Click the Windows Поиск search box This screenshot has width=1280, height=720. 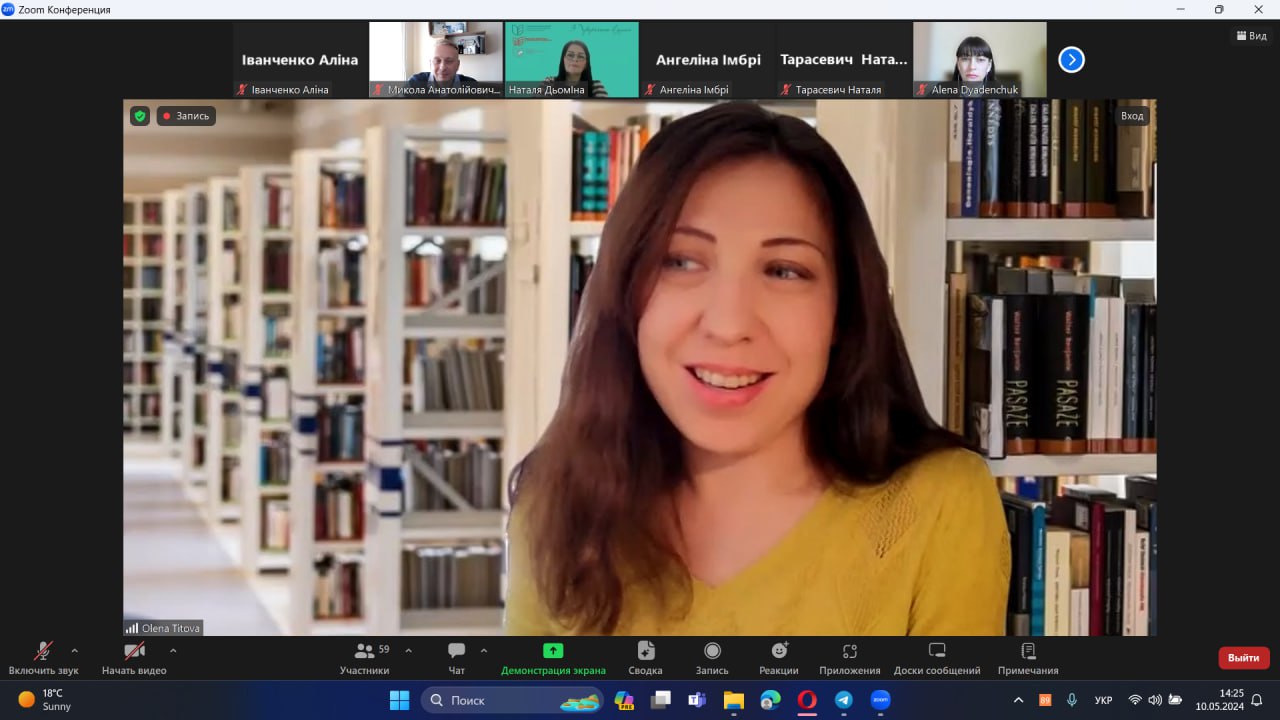click(513, 700)
